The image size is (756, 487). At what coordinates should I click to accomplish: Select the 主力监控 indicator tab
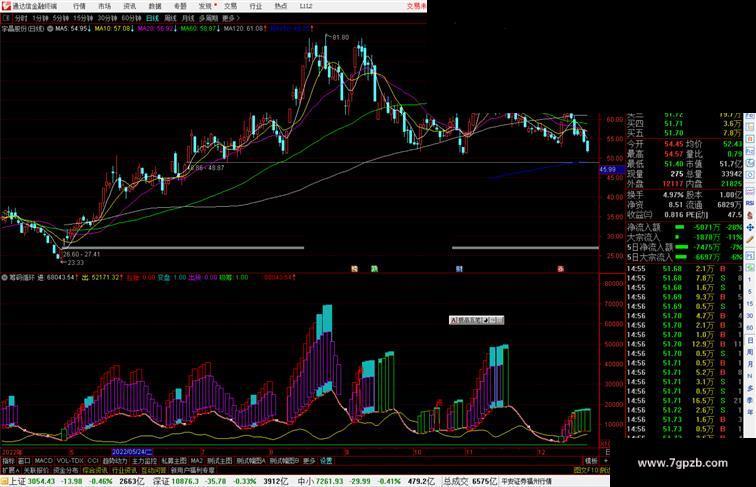click(144, 461)
